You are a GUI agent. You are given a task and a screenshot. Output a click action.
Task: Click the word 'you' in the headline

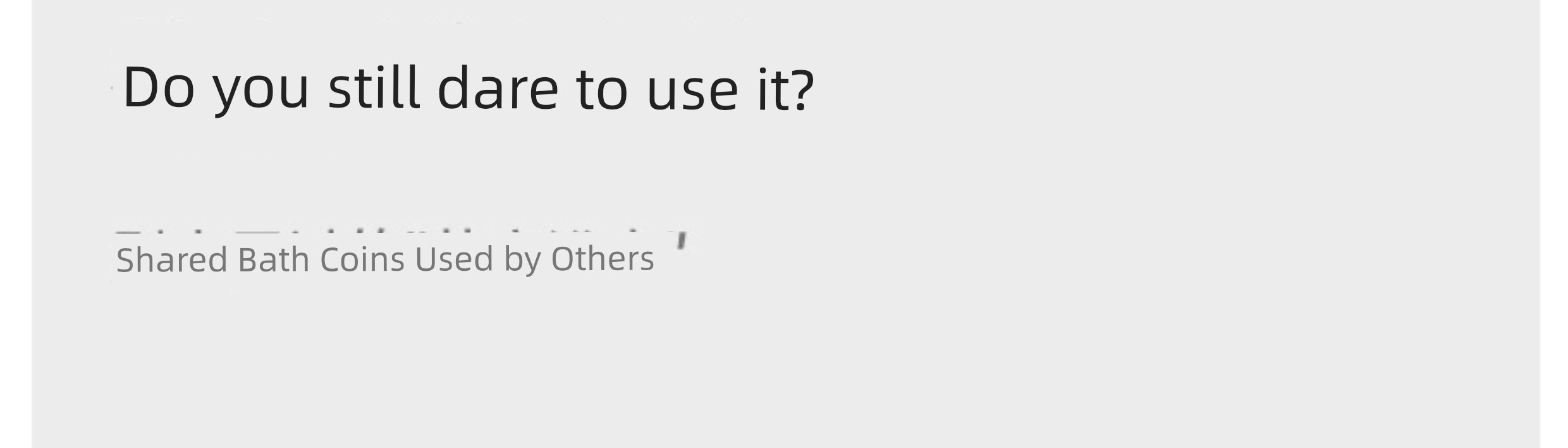coord(260,92)
